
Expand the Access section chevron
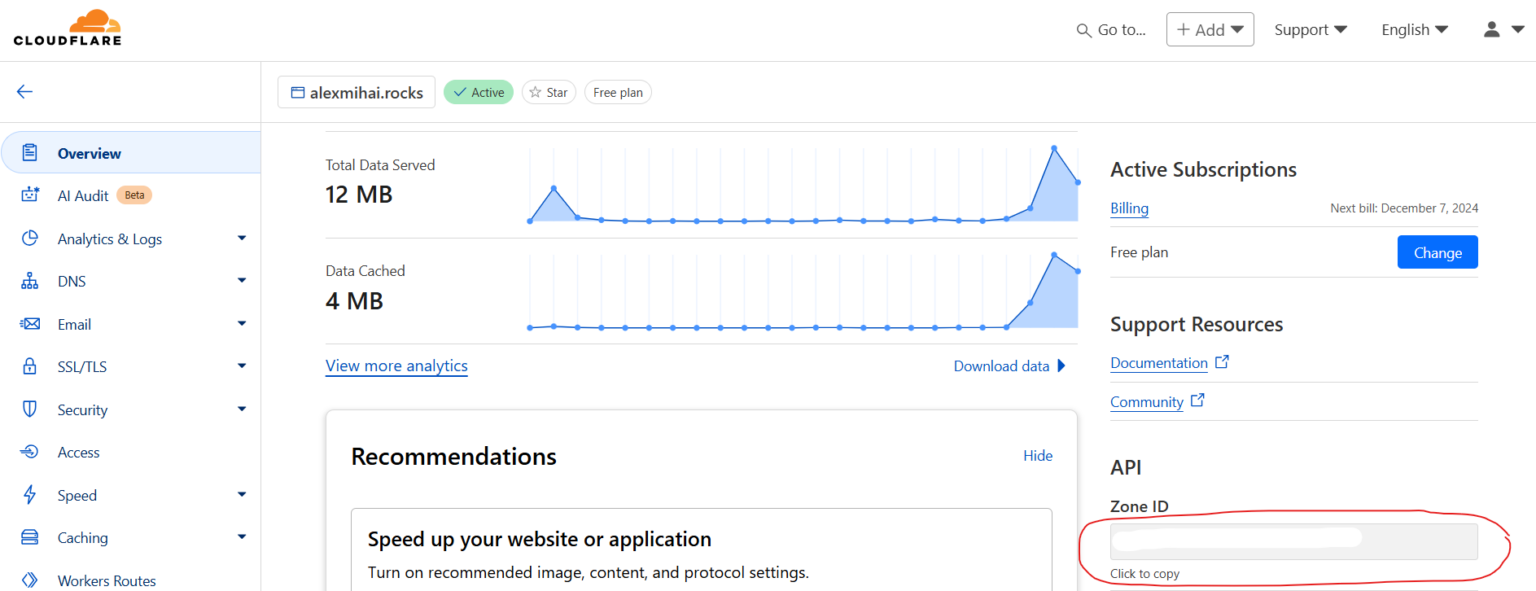(x=241, y=452)
